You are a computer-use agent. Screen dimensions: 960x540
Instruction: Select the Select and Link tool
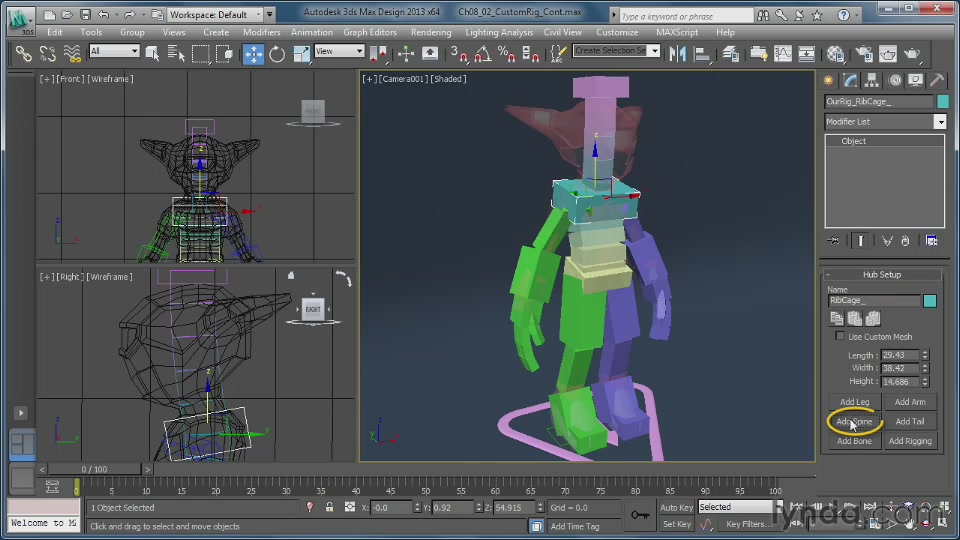coord(23,54)
